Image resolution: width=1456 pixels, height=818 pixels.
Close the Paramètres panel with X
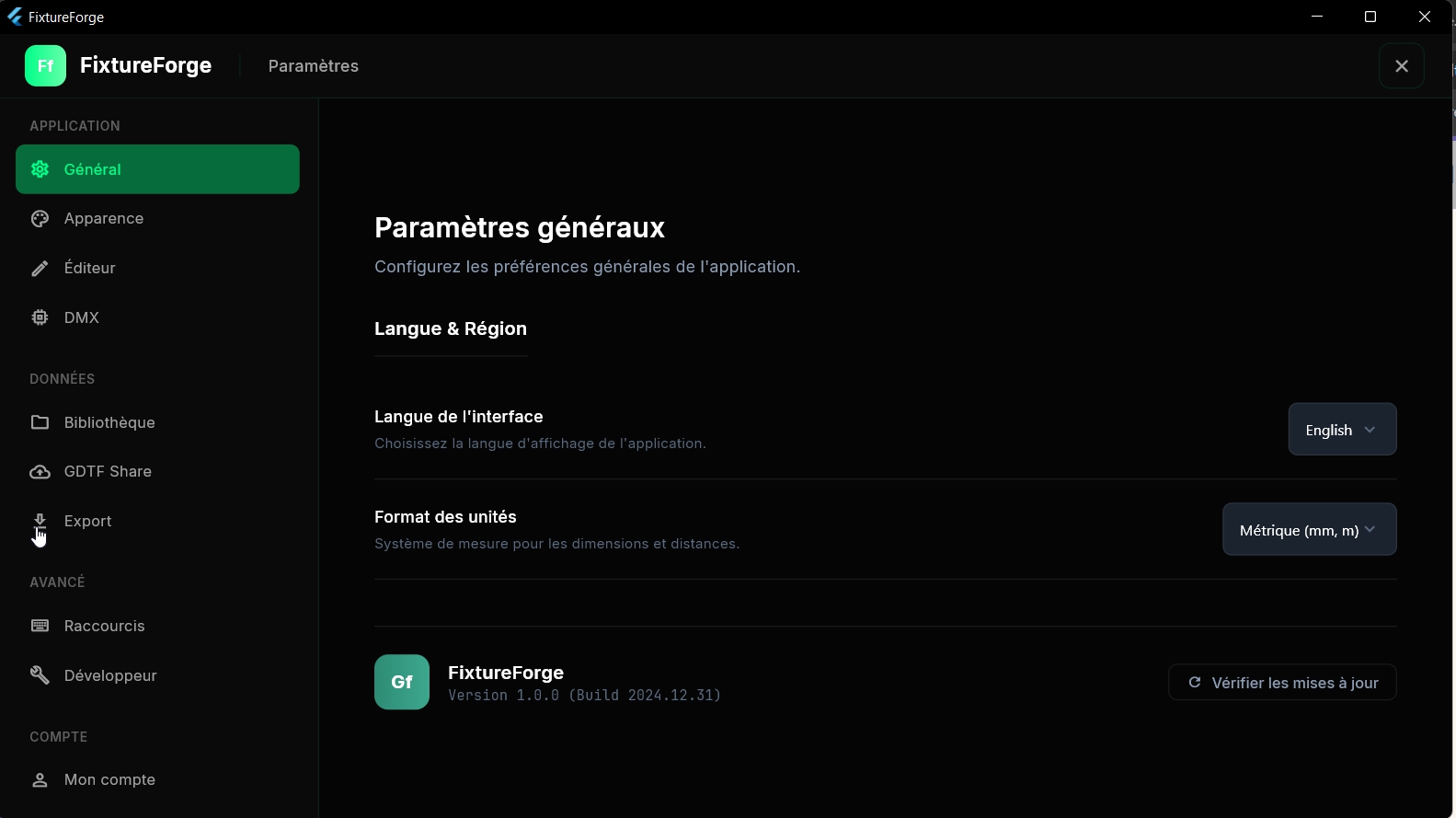pos(1402,66)
